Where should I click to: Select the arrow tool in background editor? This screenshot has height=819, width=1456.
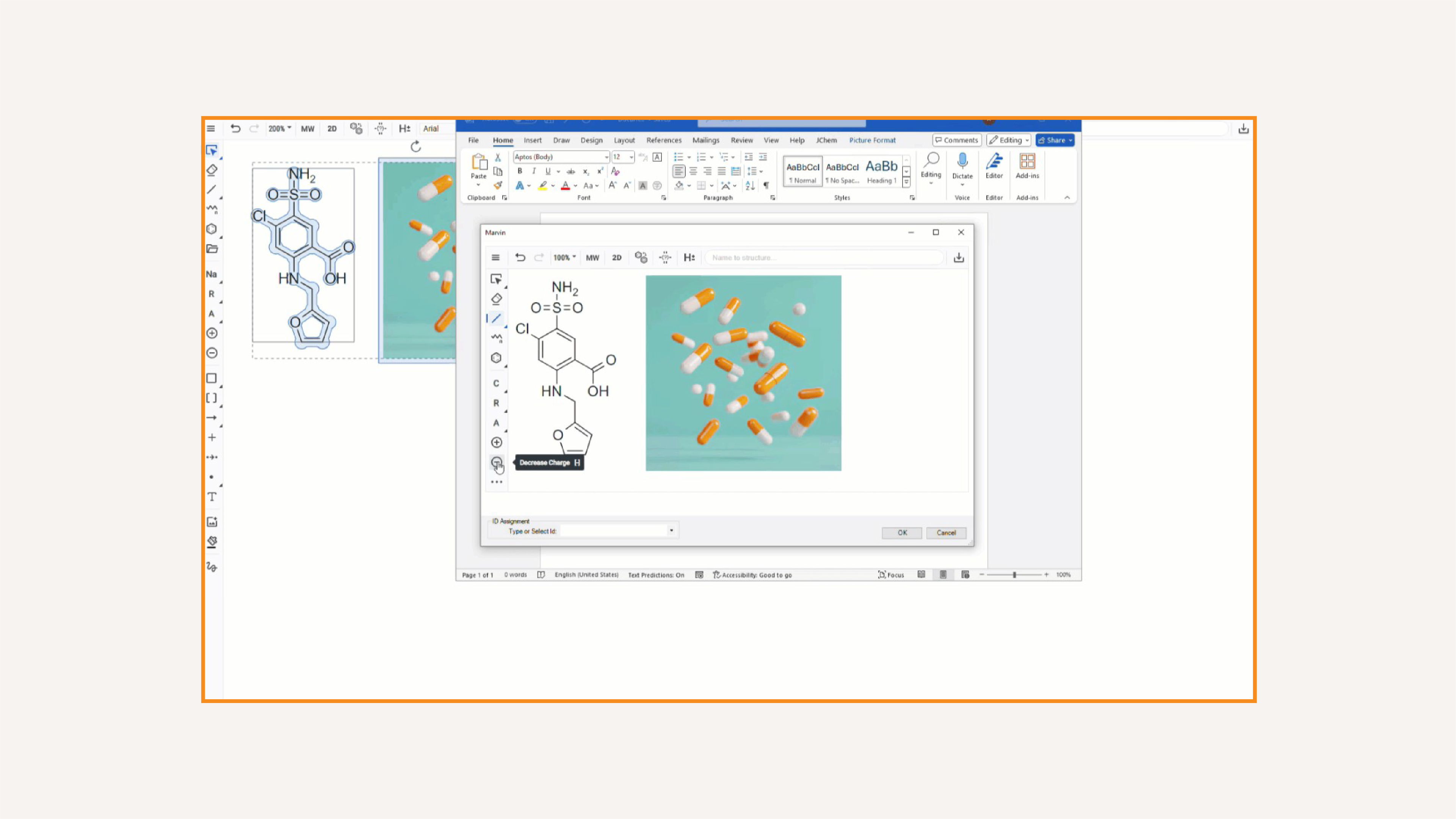click(212, 418)
